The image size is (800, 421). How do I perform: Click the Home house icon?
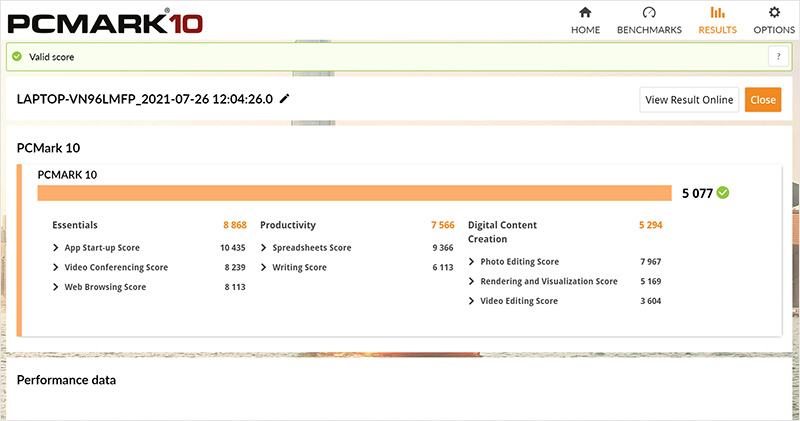coord(585,13)
